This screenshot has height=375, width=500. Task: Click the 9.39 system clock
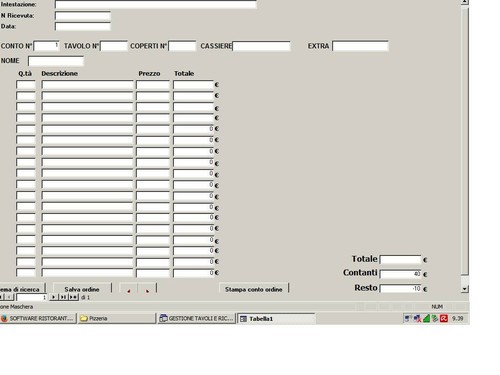pyautogui.click(x=458, y=319)
